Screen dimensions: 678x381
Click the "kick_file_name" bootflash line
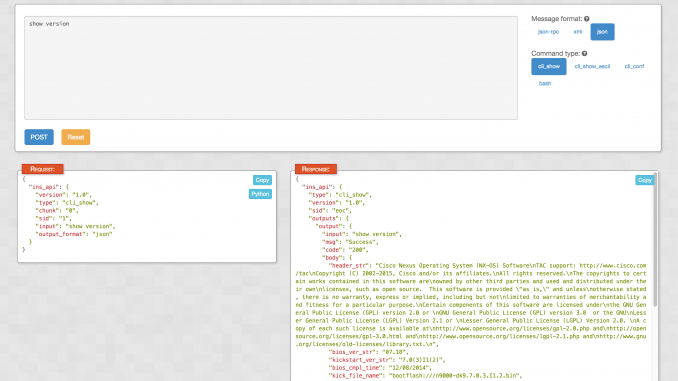[425, 375]
